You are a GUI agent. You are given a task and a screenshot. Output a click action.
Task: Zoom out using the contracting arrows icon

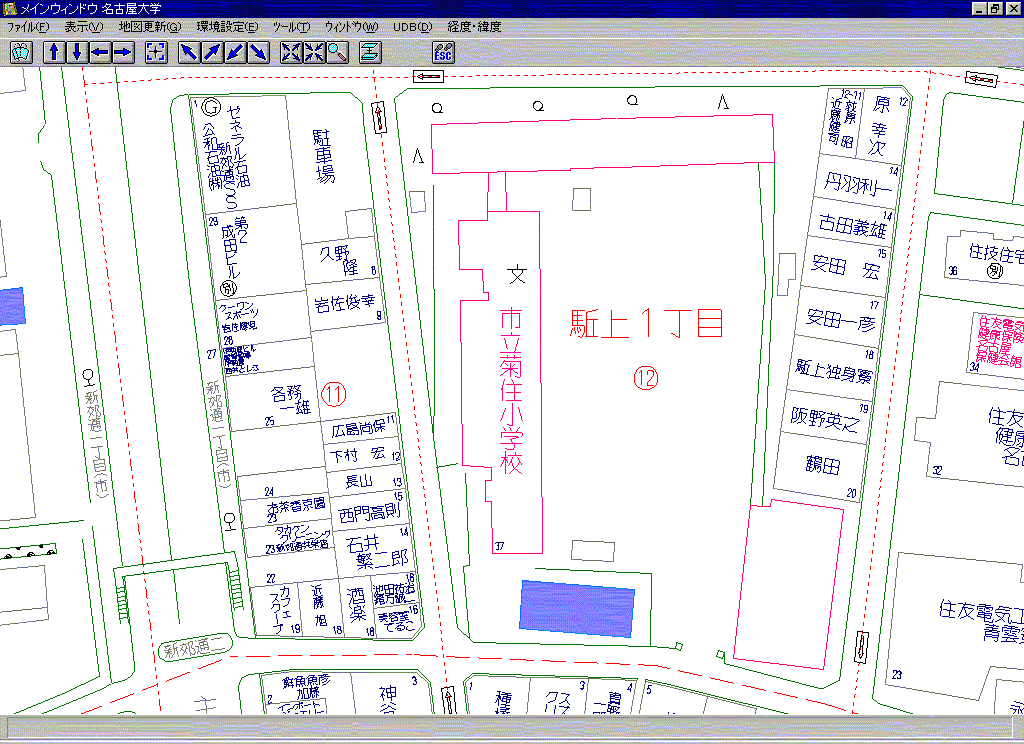314,52
